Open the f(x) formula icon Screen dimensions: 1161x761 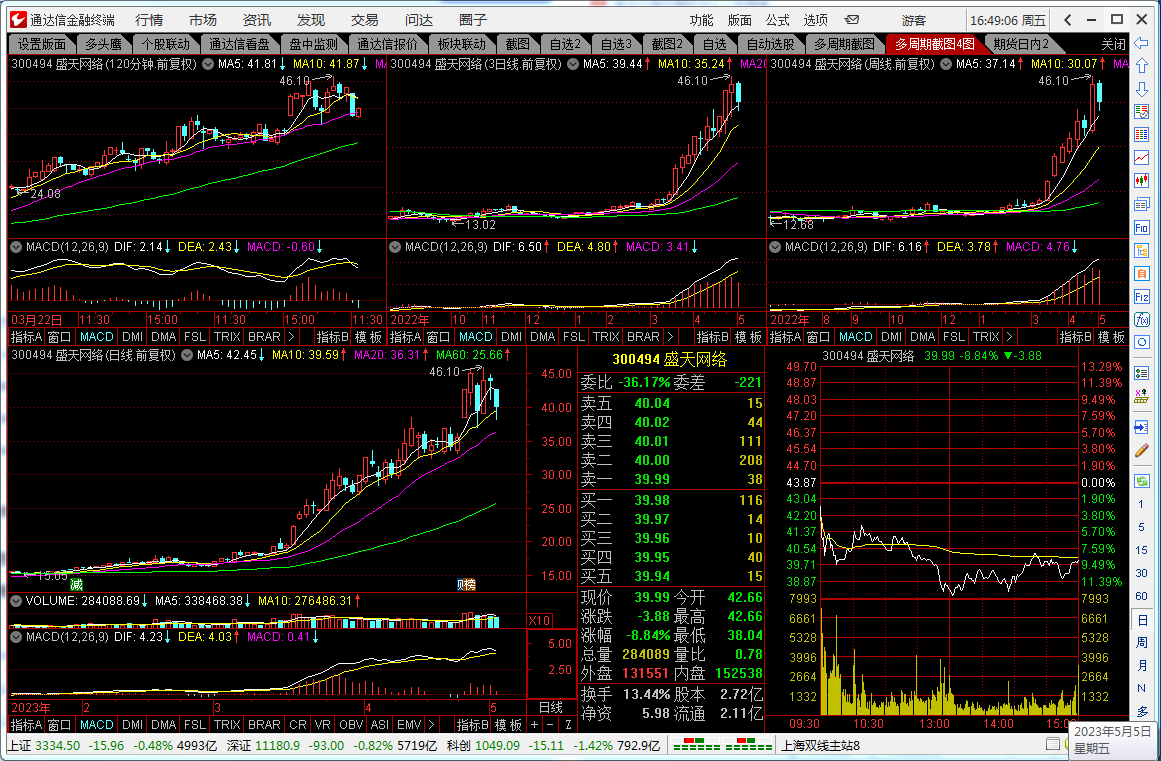[x=1142, y=320]
